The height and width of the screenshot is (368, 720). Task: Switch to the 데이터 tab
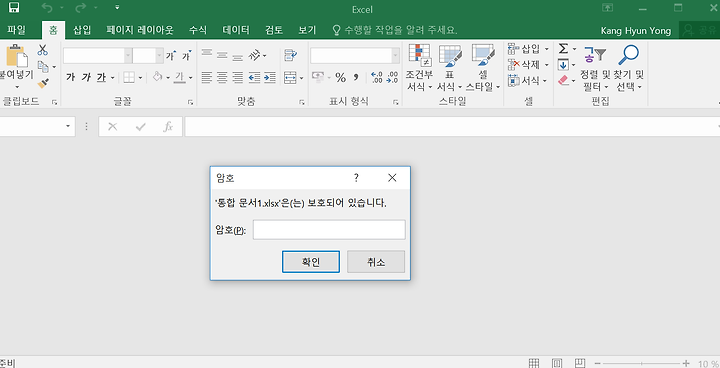point(236,30)
